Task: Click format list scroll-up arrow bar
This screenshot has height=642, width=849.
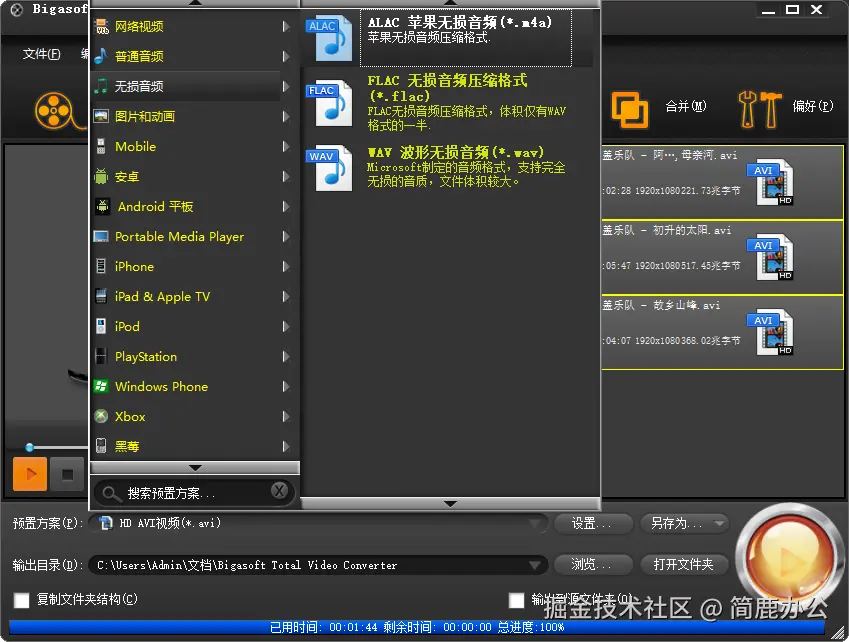Action: (x=450, y=4)
